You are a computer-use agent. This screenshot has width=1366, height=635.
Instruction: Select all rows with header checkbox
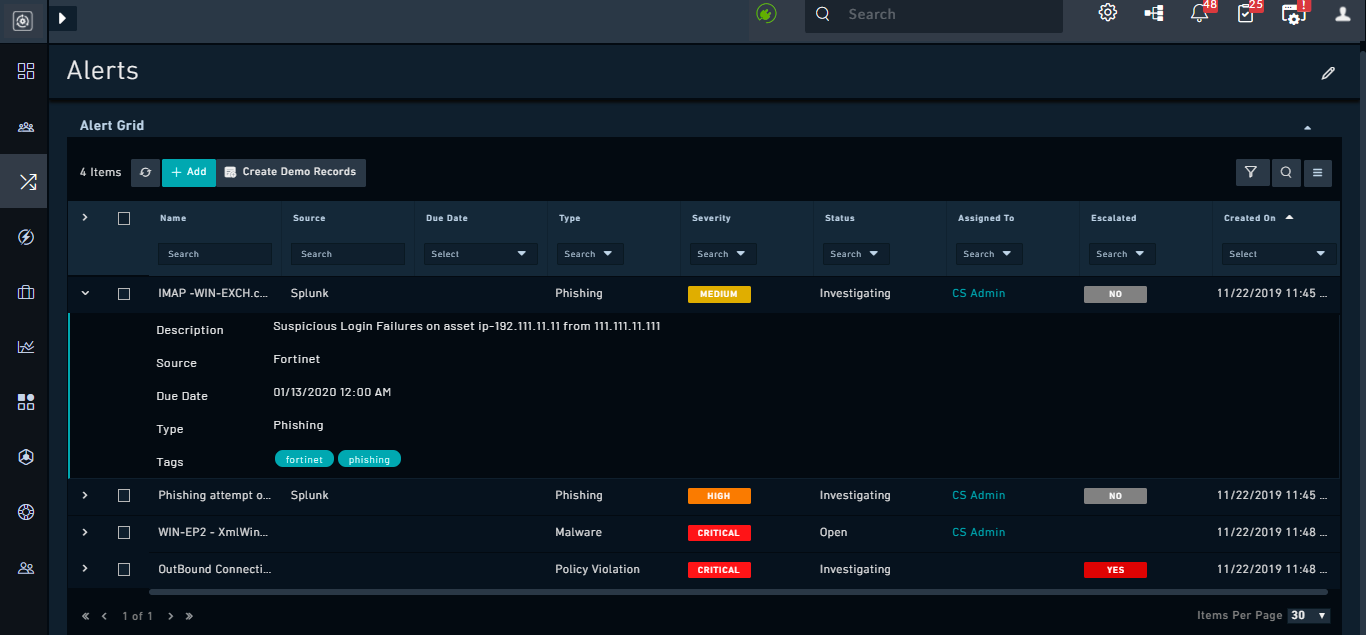(124, 218)
